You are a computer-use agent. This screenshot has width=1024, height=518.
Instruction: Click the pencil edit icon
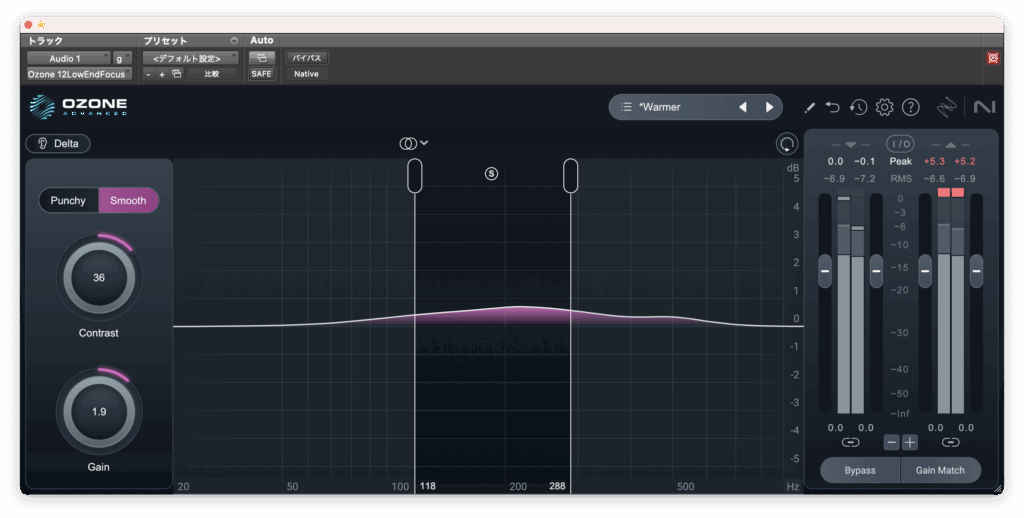pos(809,107)
